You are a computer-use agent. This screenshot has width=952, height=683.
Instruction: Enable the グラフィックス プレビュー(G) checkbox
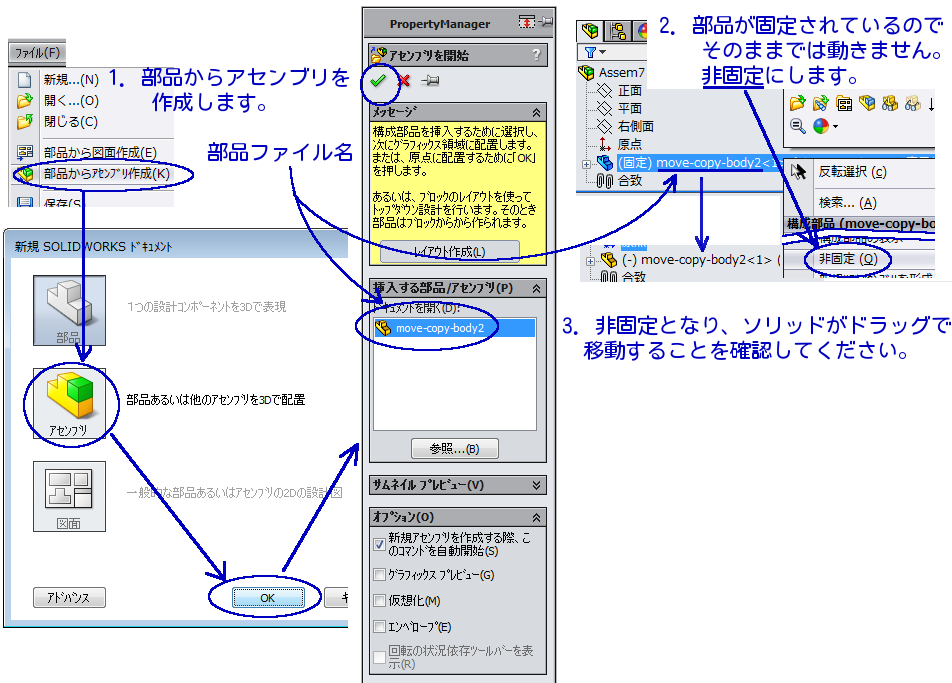click(379, 574)
